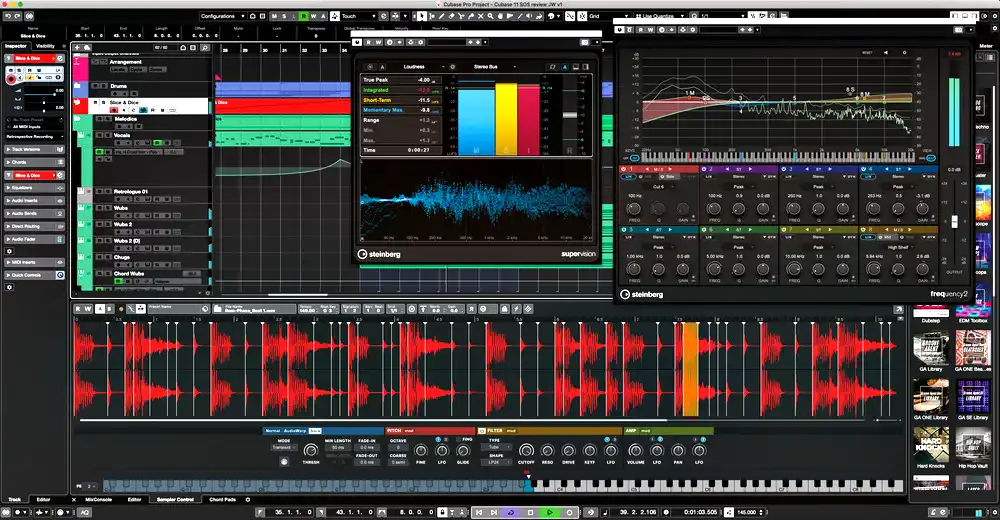Image resolution: width=1000 pixels, height=520 pixels.
Task: Click the sampler amp PAN knob
Action: point(678,450)
